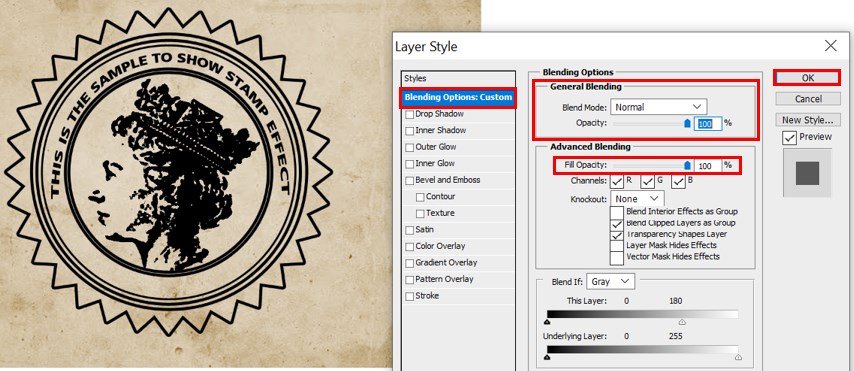This screenshot has width=854, height=371.
Task: Click This Layer black point handle
Action: [547, 323]
